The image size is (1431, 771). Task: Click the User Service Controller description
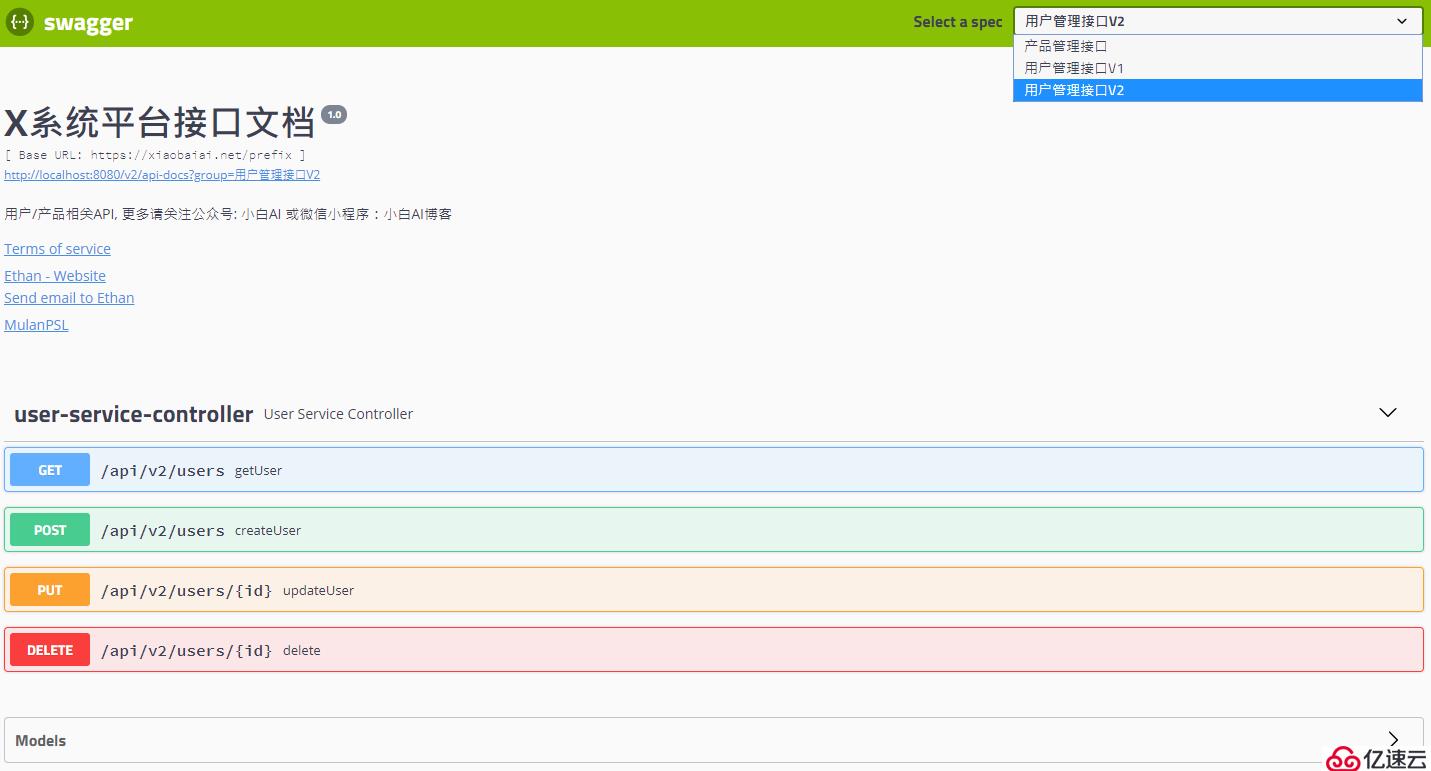(338, 414)
